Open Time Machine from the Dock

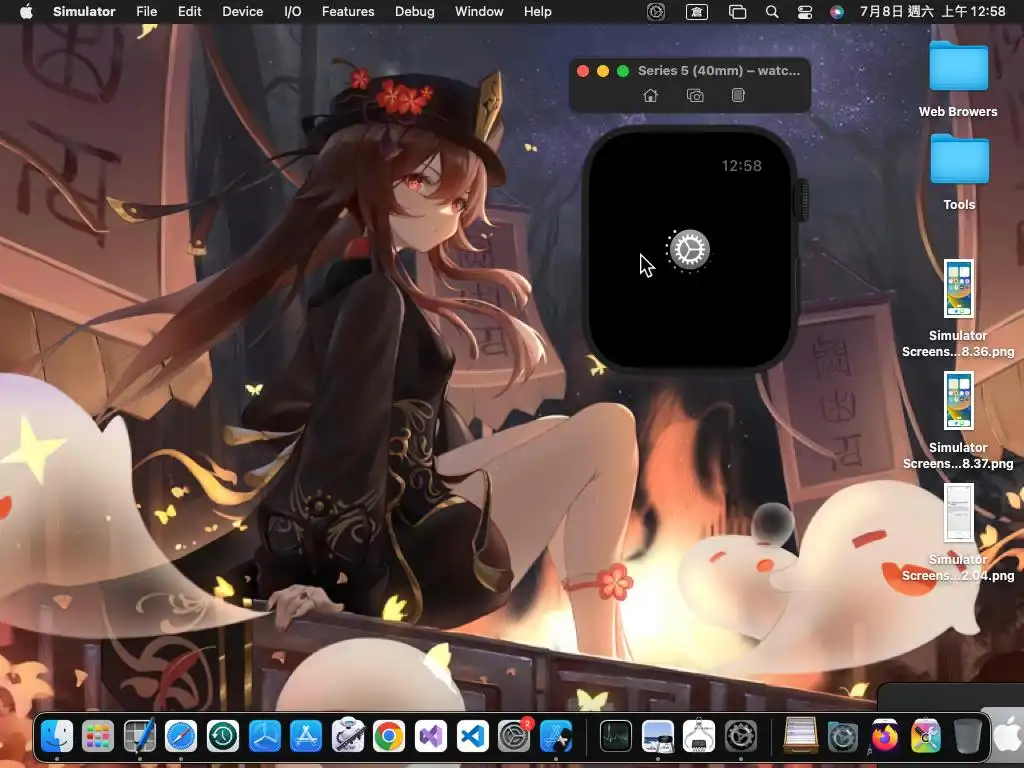(223, 736)
